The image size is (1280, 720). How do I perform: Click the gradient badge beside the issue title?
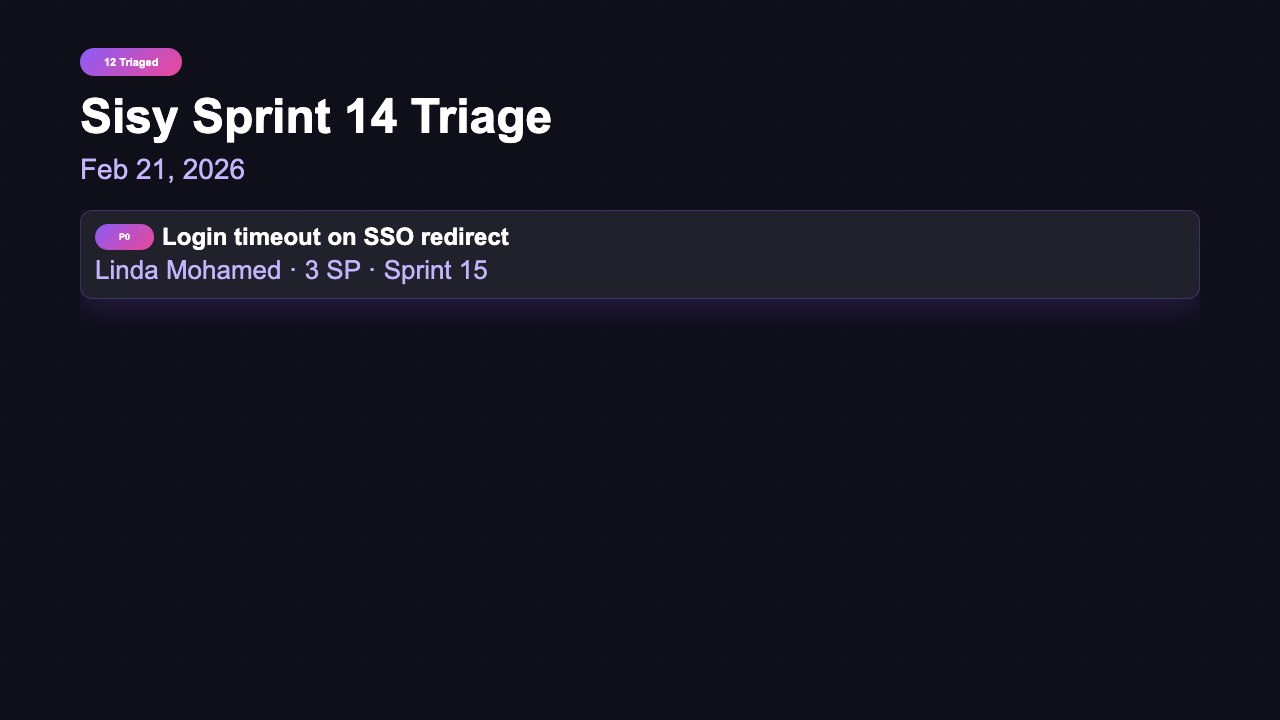(x=124, y=237)
